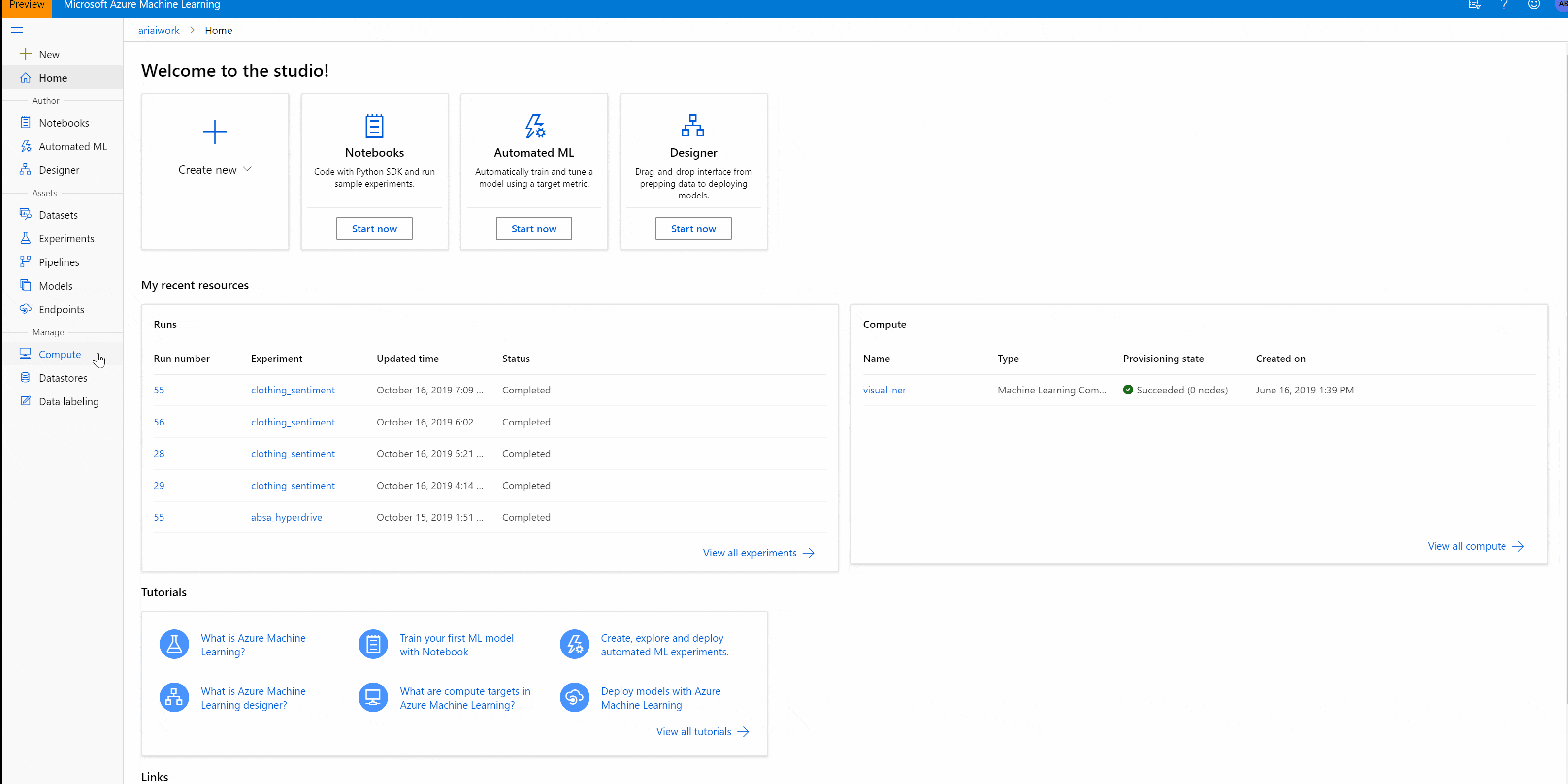
Task: Open View all tutorials link
Action: 702,732
